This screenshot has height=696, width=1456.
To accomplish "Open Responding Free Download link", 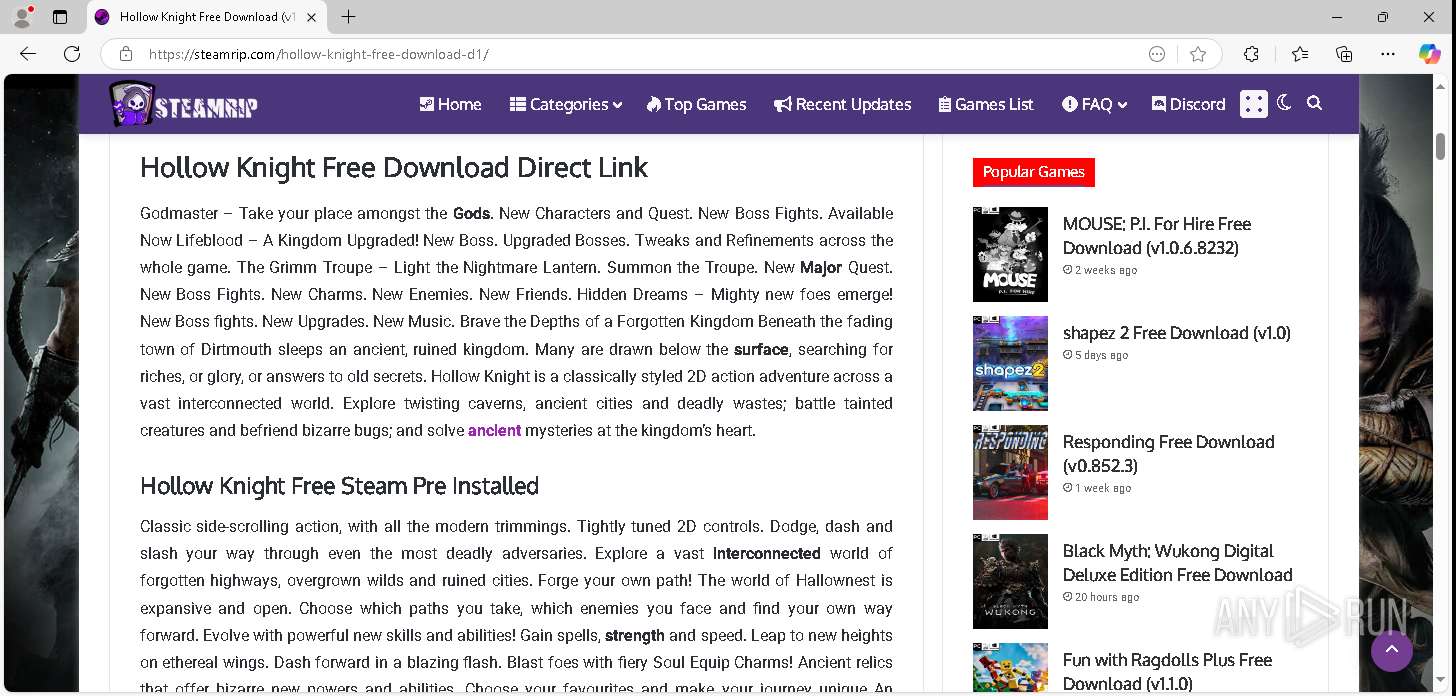I will [x=1169, y=454].
